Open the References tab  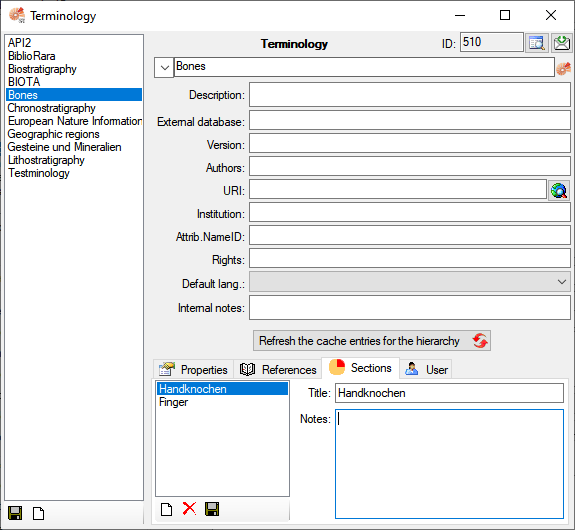click(x=278, y=369)
